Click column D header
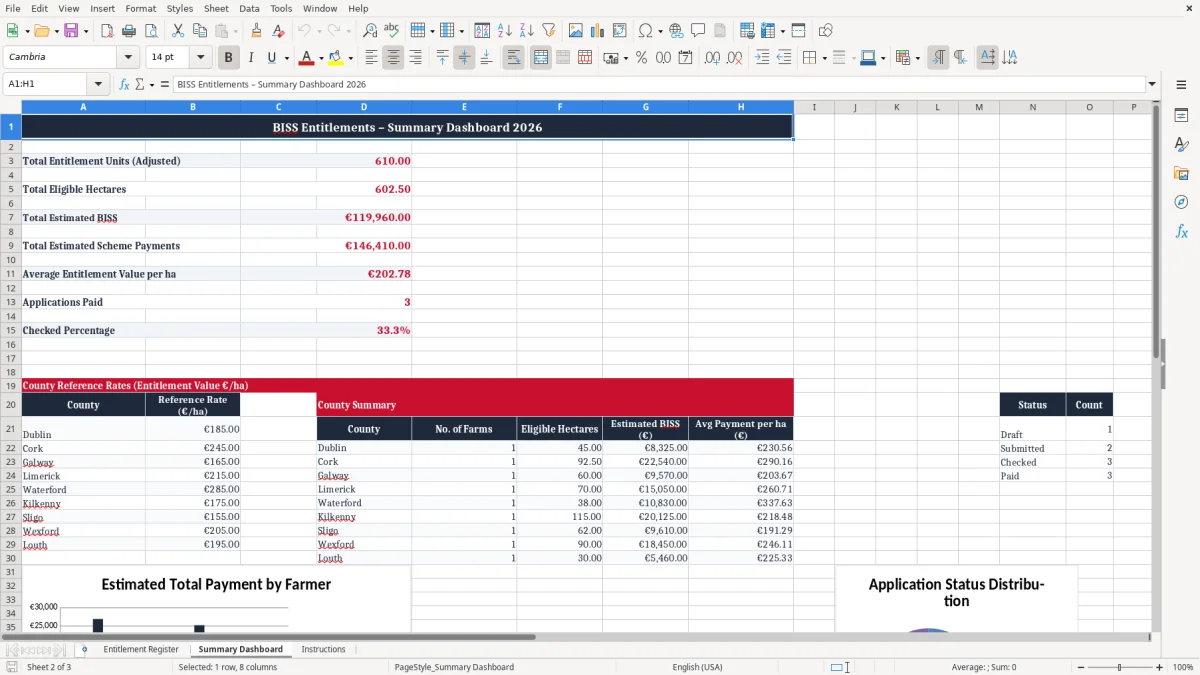The height and width of the screenshot is (675, 1200). (364, 107)
